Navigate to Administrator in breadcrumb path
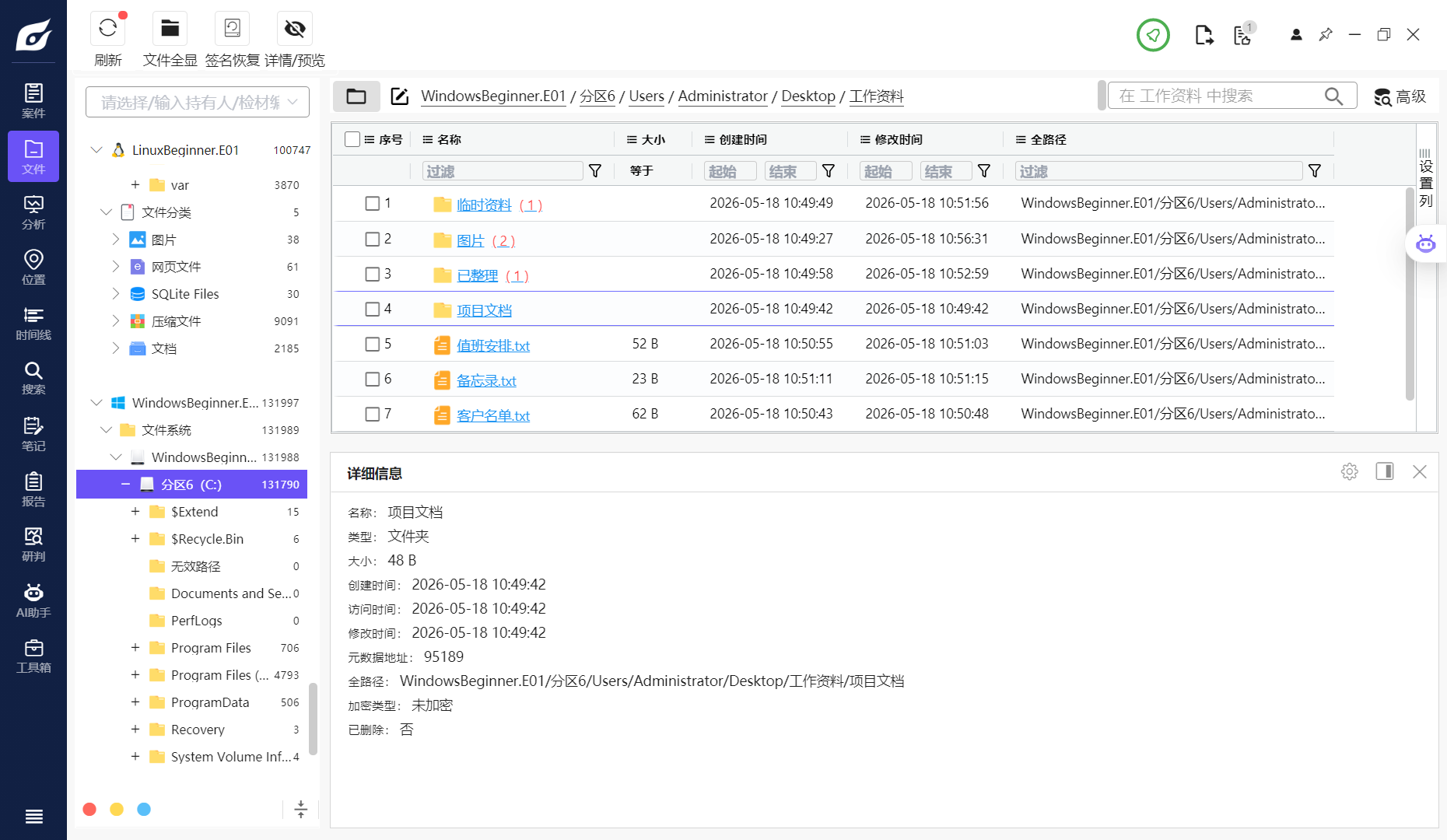 tap(723, 96)
